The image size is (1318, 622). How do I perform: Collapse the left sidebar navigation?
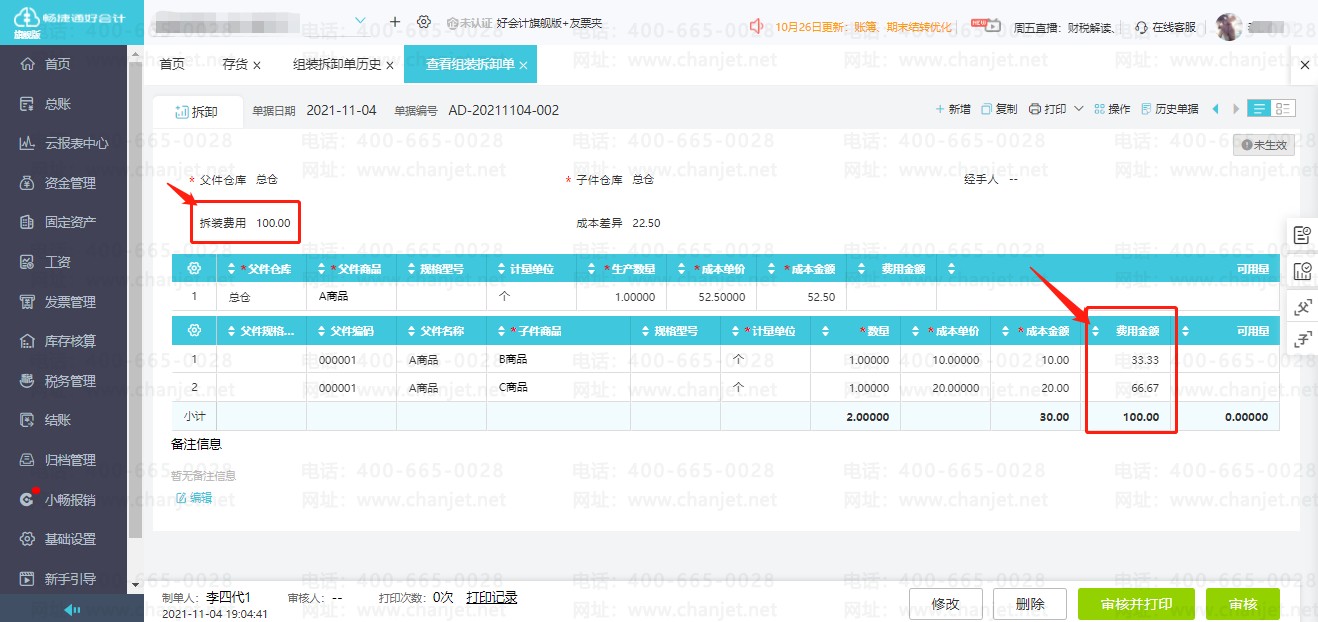72,610
